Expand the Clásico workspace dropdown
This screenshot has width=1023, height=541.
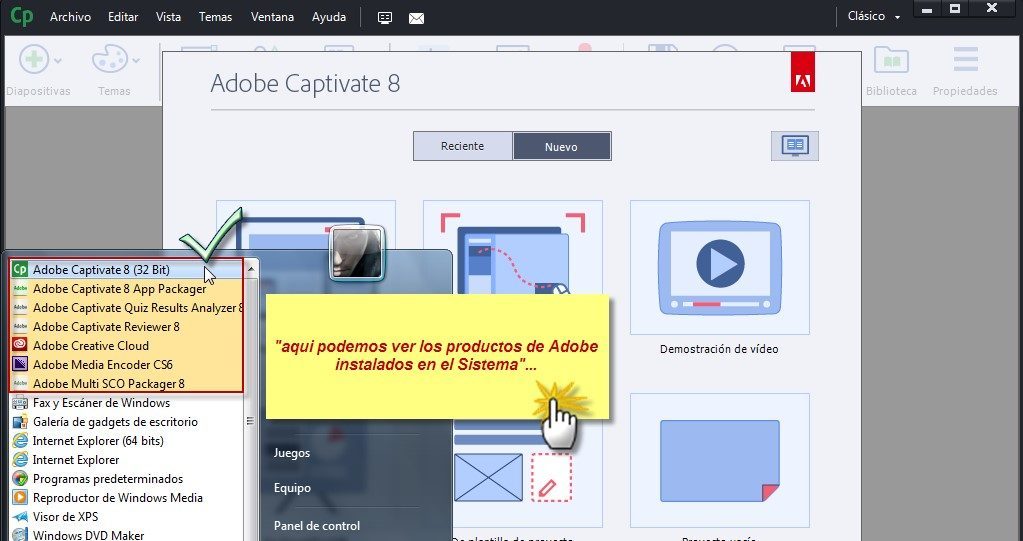click(x=874, y=16)
